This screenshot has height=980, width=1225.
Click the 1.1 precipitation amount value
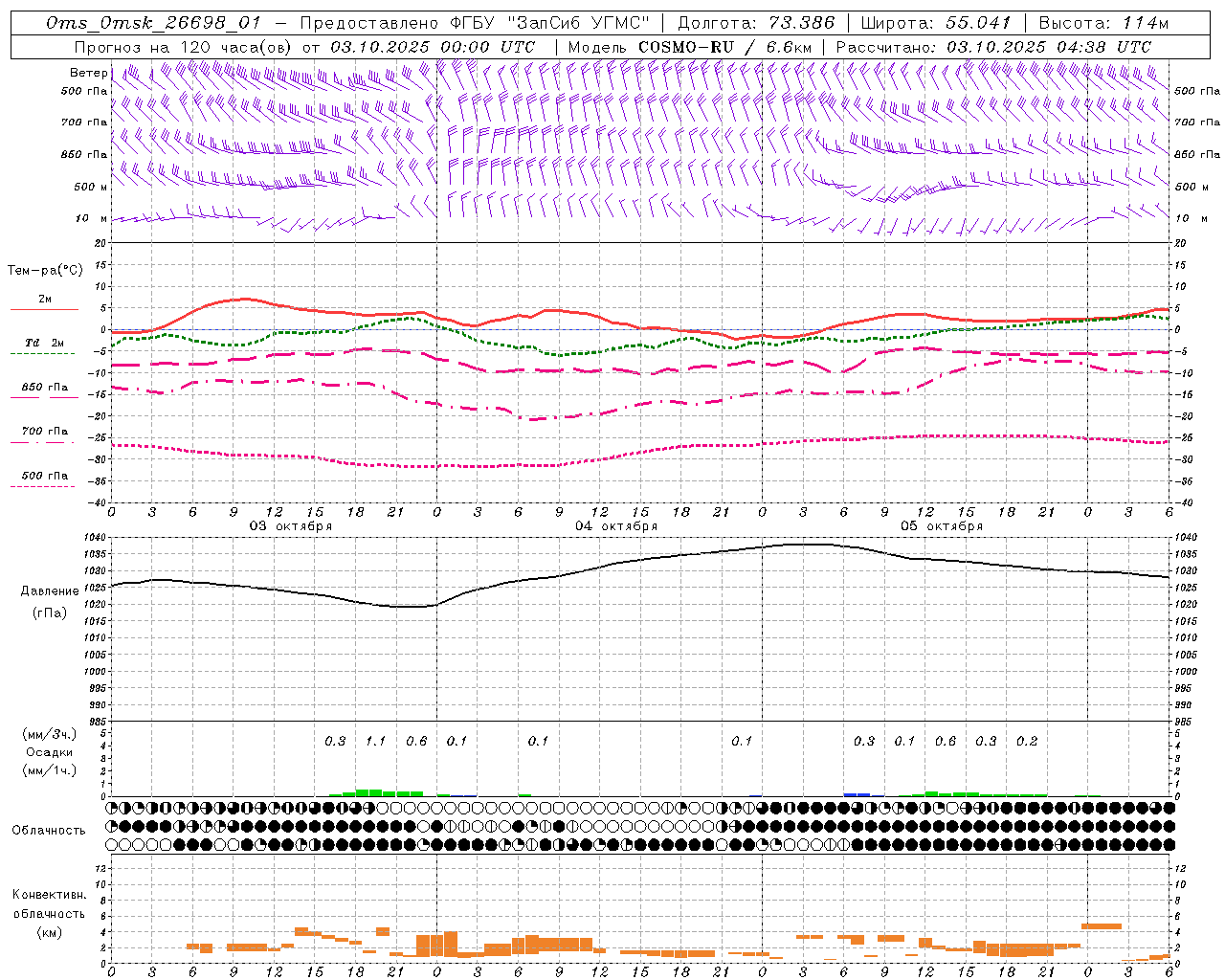(376, 741)
